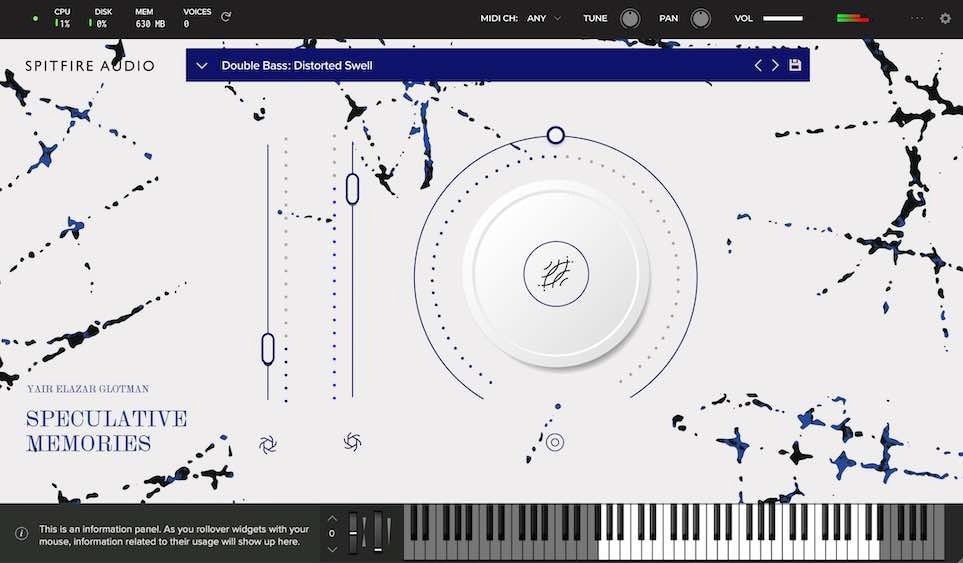
Task: Click the Spitfire Audio logo
Action: coord(90,66)
